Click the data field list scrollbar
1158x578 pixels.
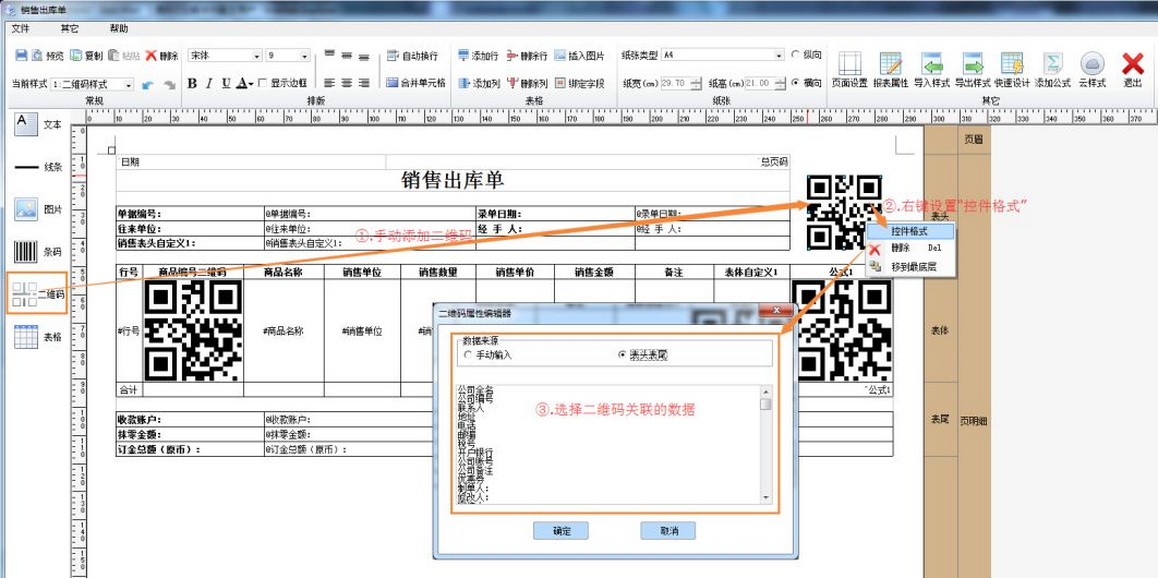click(x=766, y=445)
